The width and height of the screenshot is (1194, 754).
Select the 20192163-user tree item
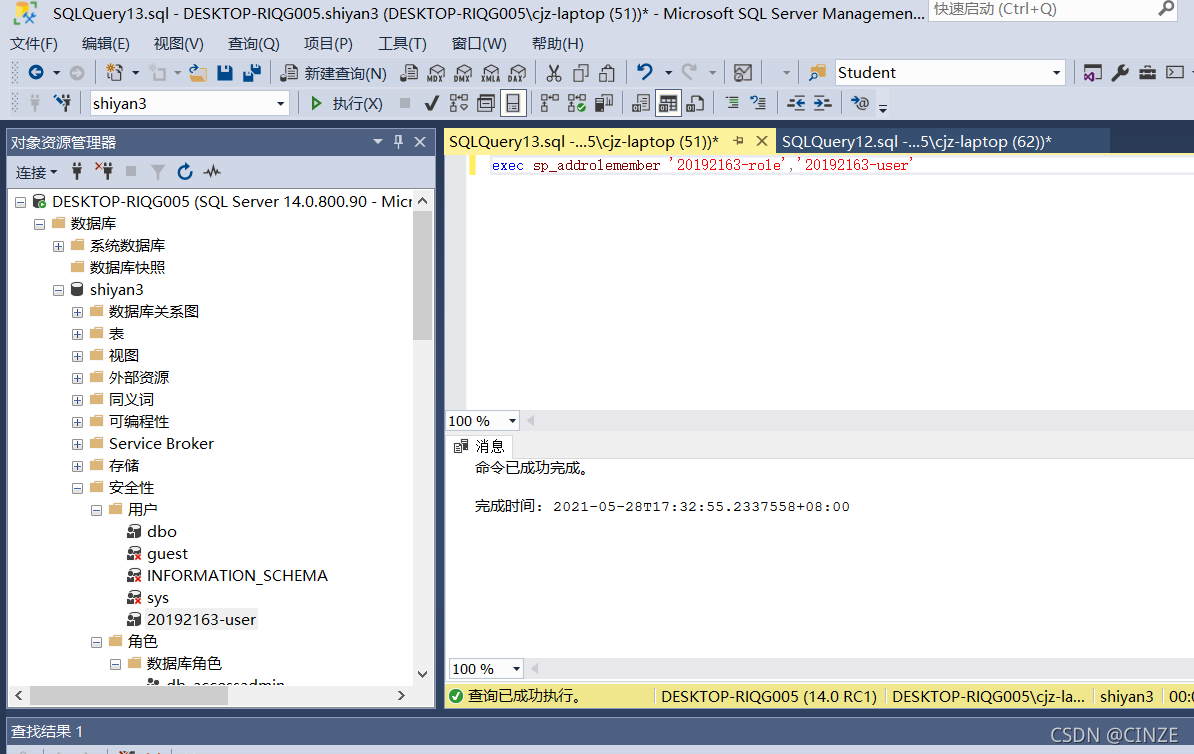click(201, 620)
